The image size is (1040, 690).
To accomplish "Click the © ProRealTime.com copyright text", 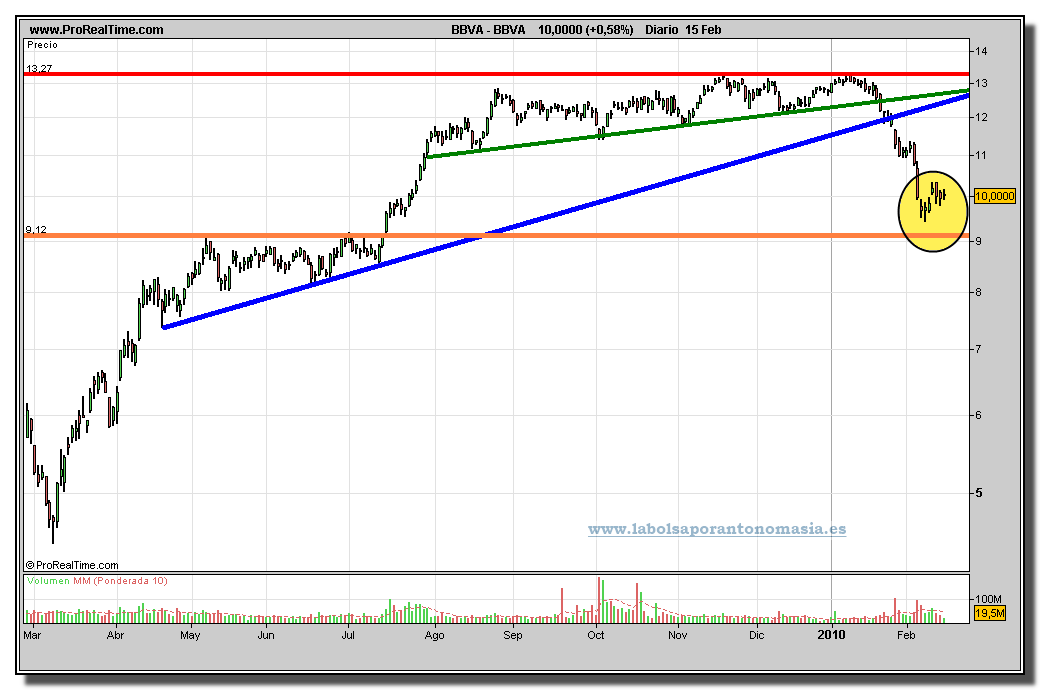I will coord(72,565).
